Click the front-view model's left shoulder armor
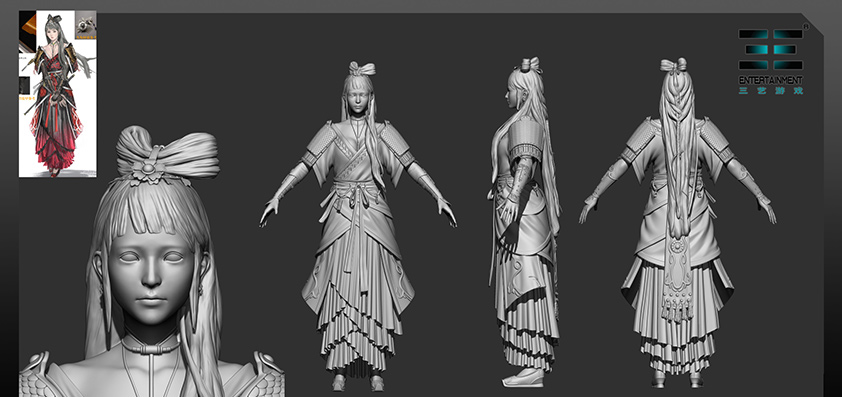Image resolution: width=842 pixels, height=397 pixels. point(395,141)
